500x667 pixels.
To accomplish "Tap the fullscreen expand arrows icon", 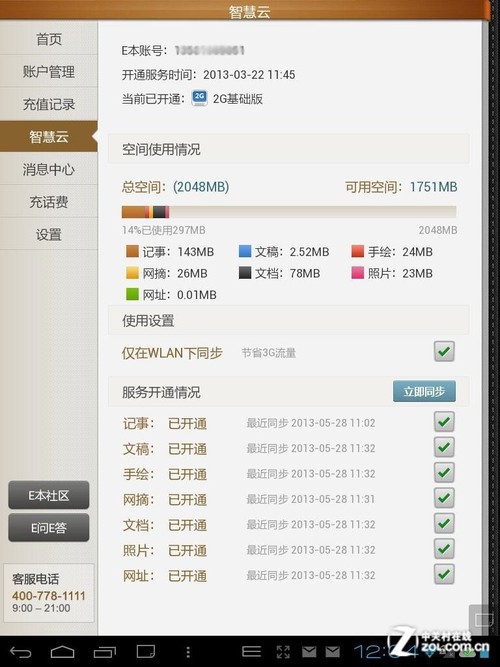I will 283,652.
